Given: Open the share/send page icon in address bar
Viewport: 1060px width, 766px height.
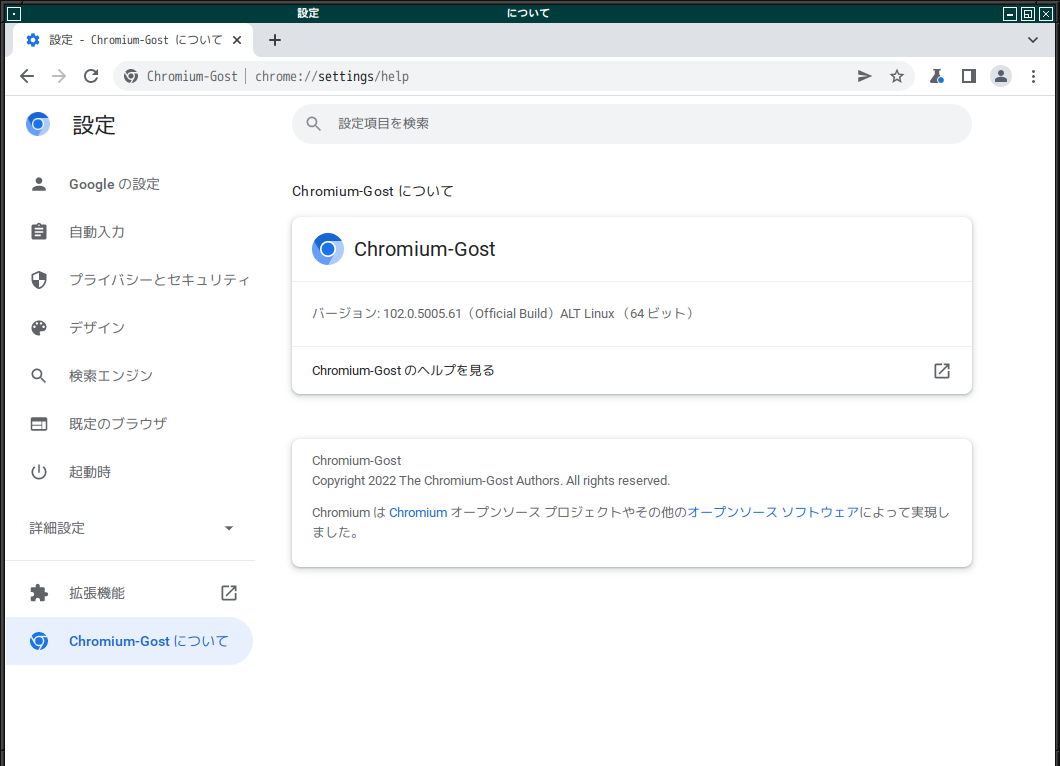Looking at the screenshot, I should tap(864, 76).
